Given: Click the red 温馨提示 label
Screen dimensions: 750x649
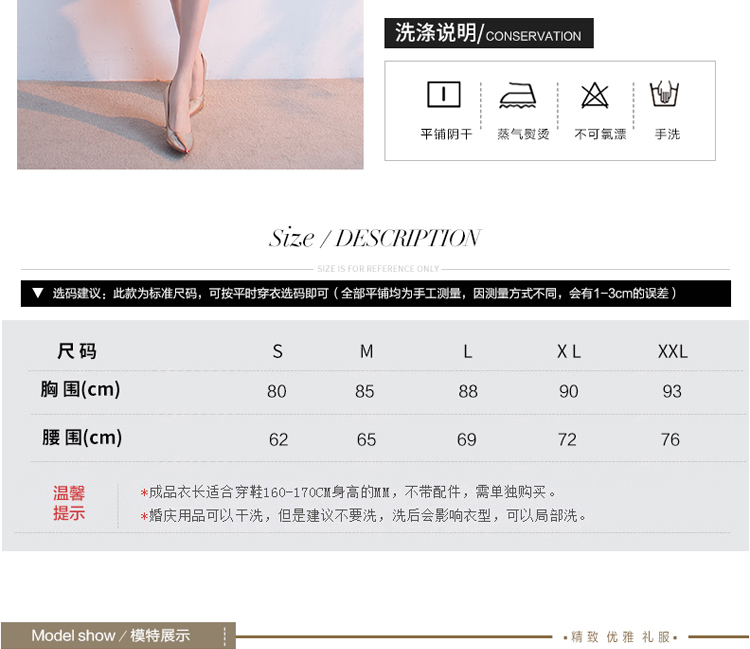Looking at the screenshot, I should (69, 503).
